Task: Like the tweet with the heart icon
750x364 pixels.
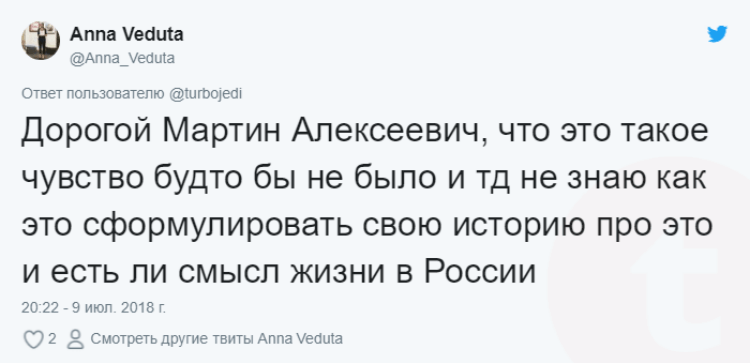Action: tap(33, 340)
